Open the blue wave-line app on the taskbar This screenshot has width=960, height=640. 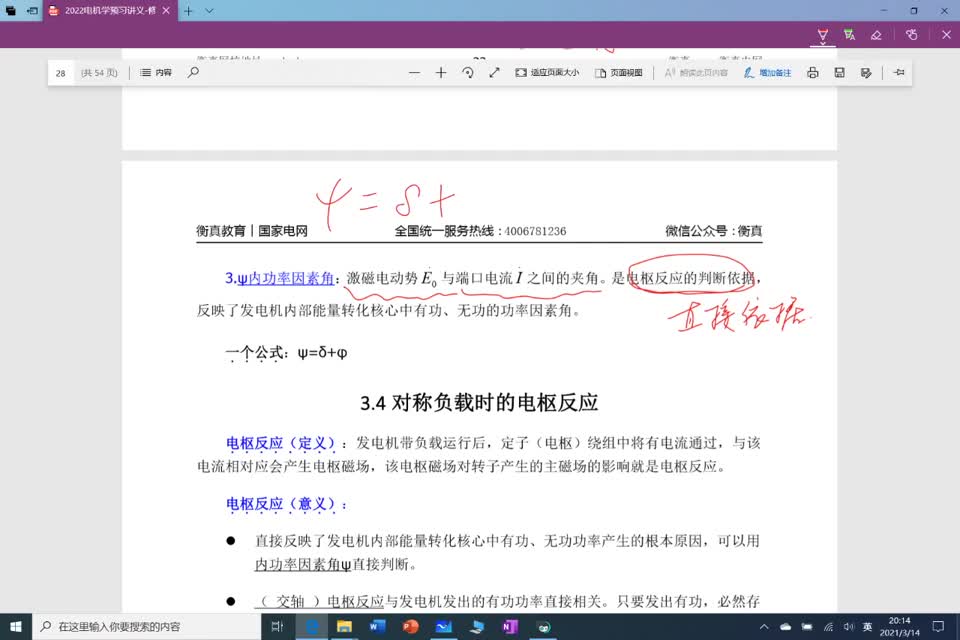(x=444, y=627)
